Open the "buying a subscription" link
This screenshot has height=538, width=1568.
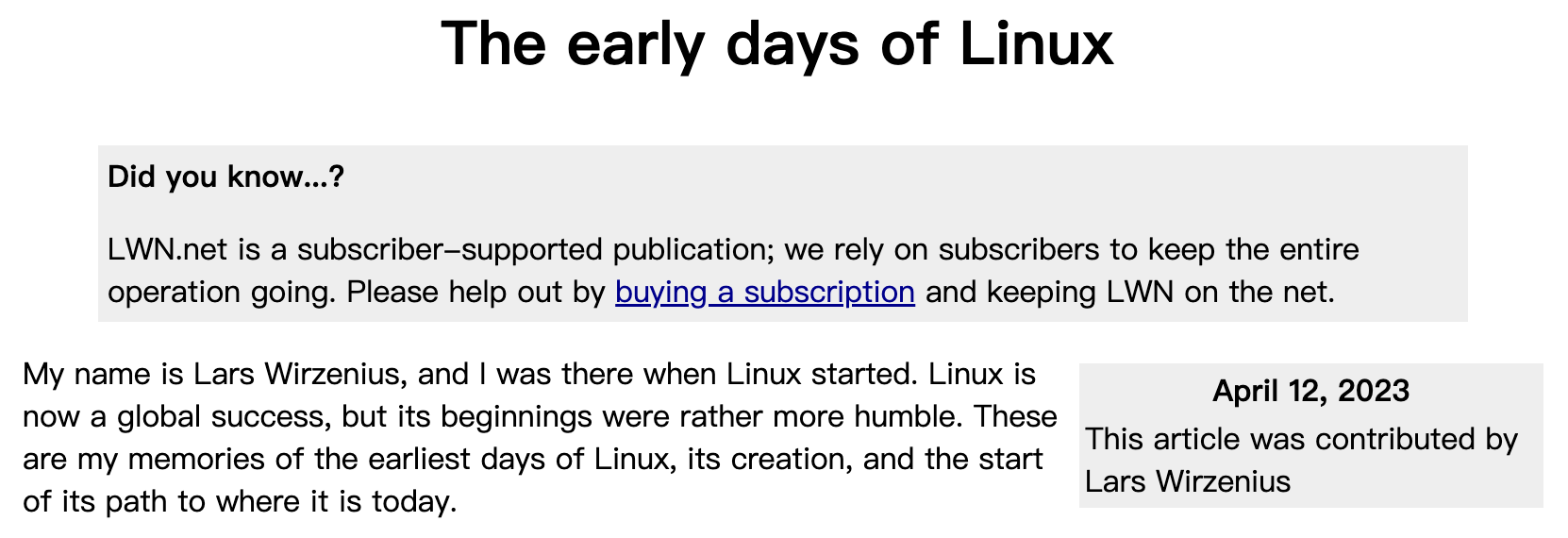tap(765, 293)
